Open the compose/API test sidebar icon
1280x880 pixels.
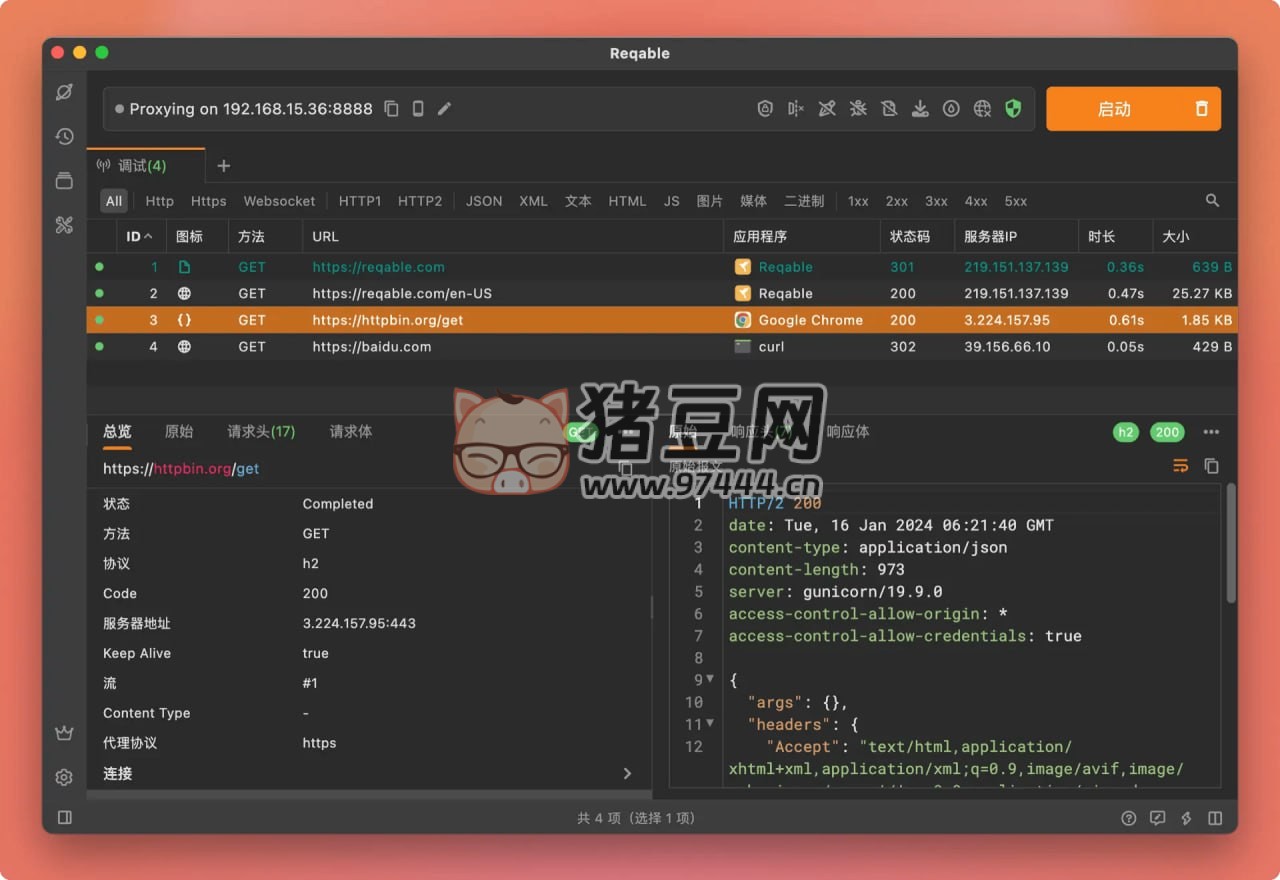tap(64, 92)
